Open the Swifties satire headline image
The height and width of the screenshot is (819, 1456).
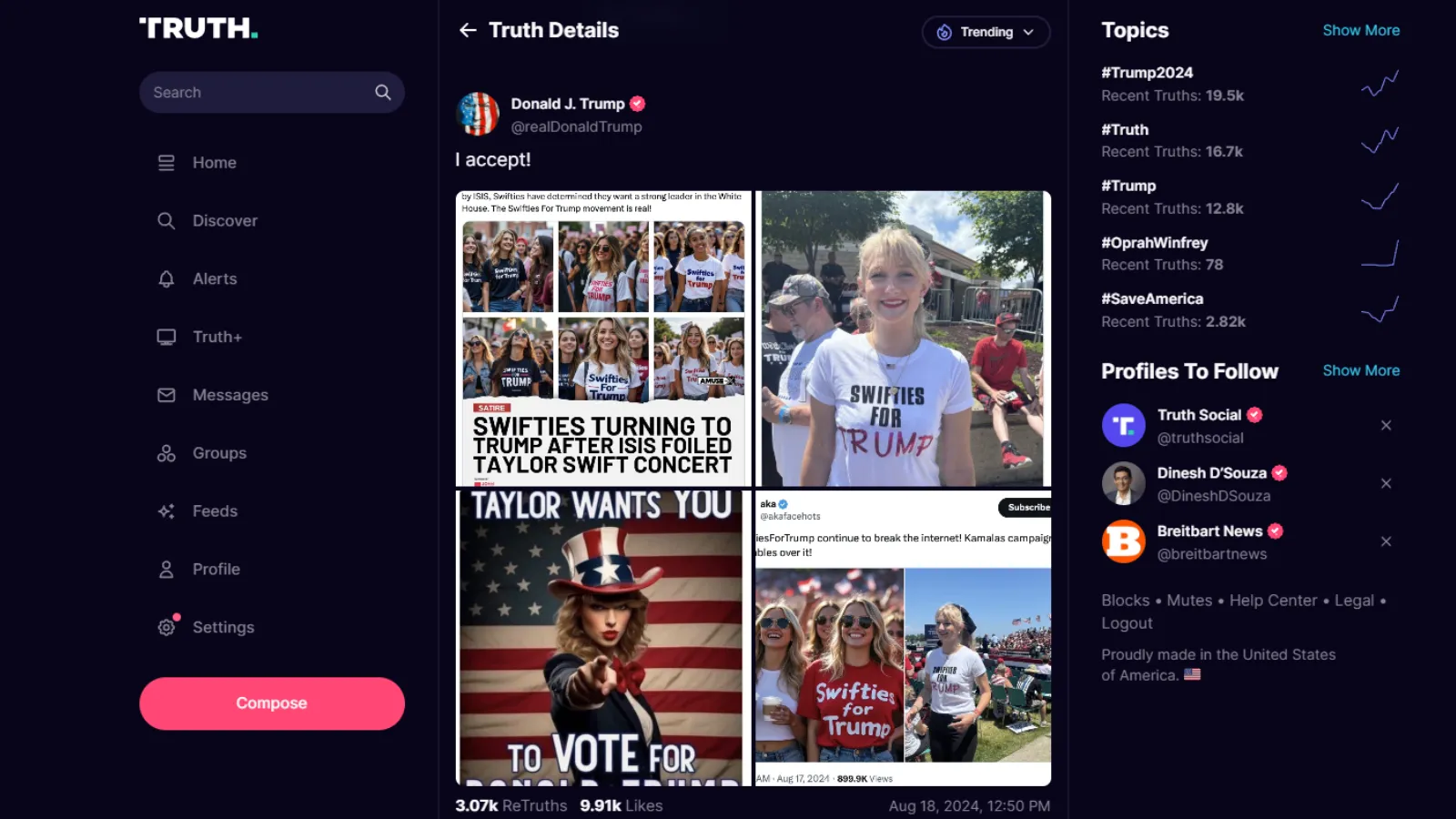tap(602, 339)
